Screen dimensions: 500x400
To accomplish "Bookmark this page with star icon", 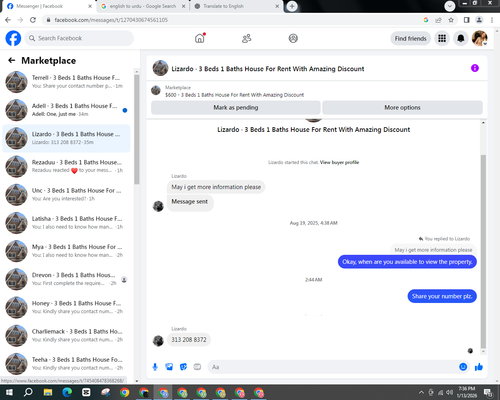I will point(451,20).
